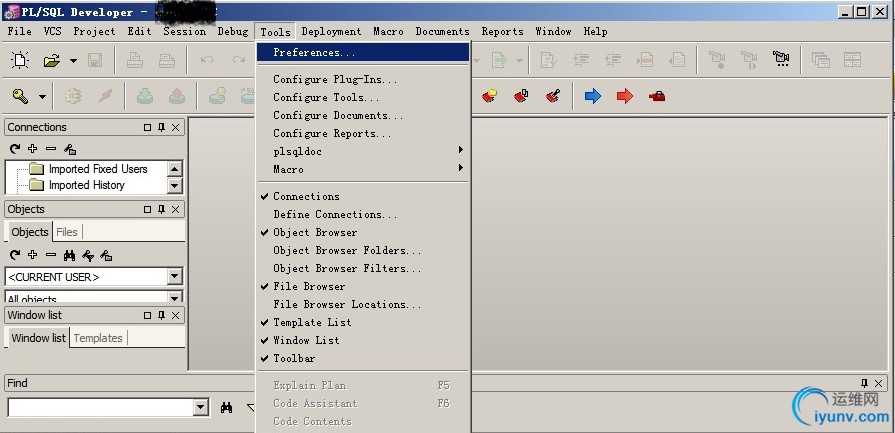Click the binoculars search icon in Find bar

[x=227, y=407]
